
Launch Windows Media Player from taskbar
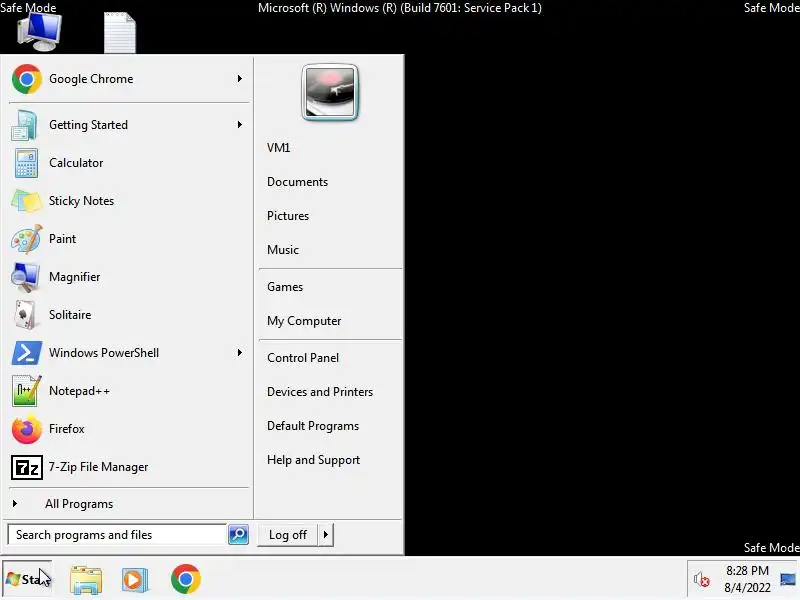click(x=135, y=580)
